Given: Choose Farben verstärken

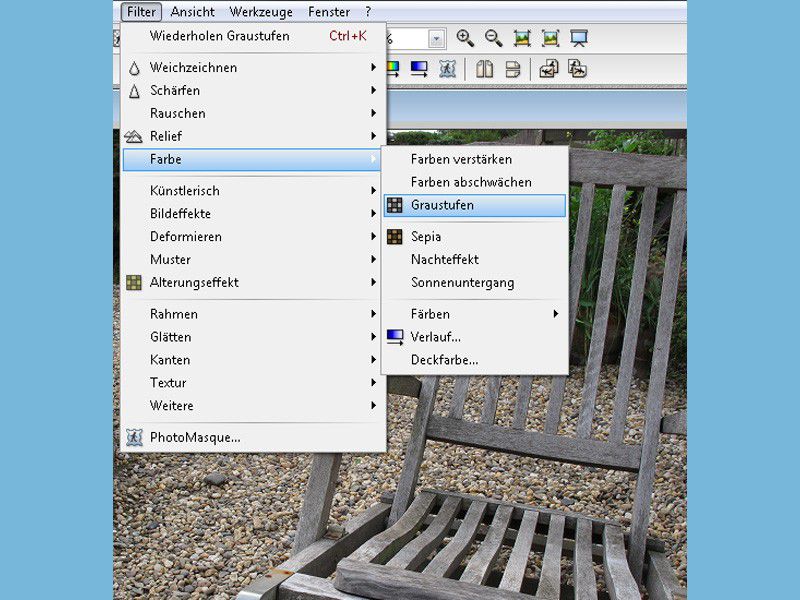Looking at the screenshot, I should [x=474, y=160].
